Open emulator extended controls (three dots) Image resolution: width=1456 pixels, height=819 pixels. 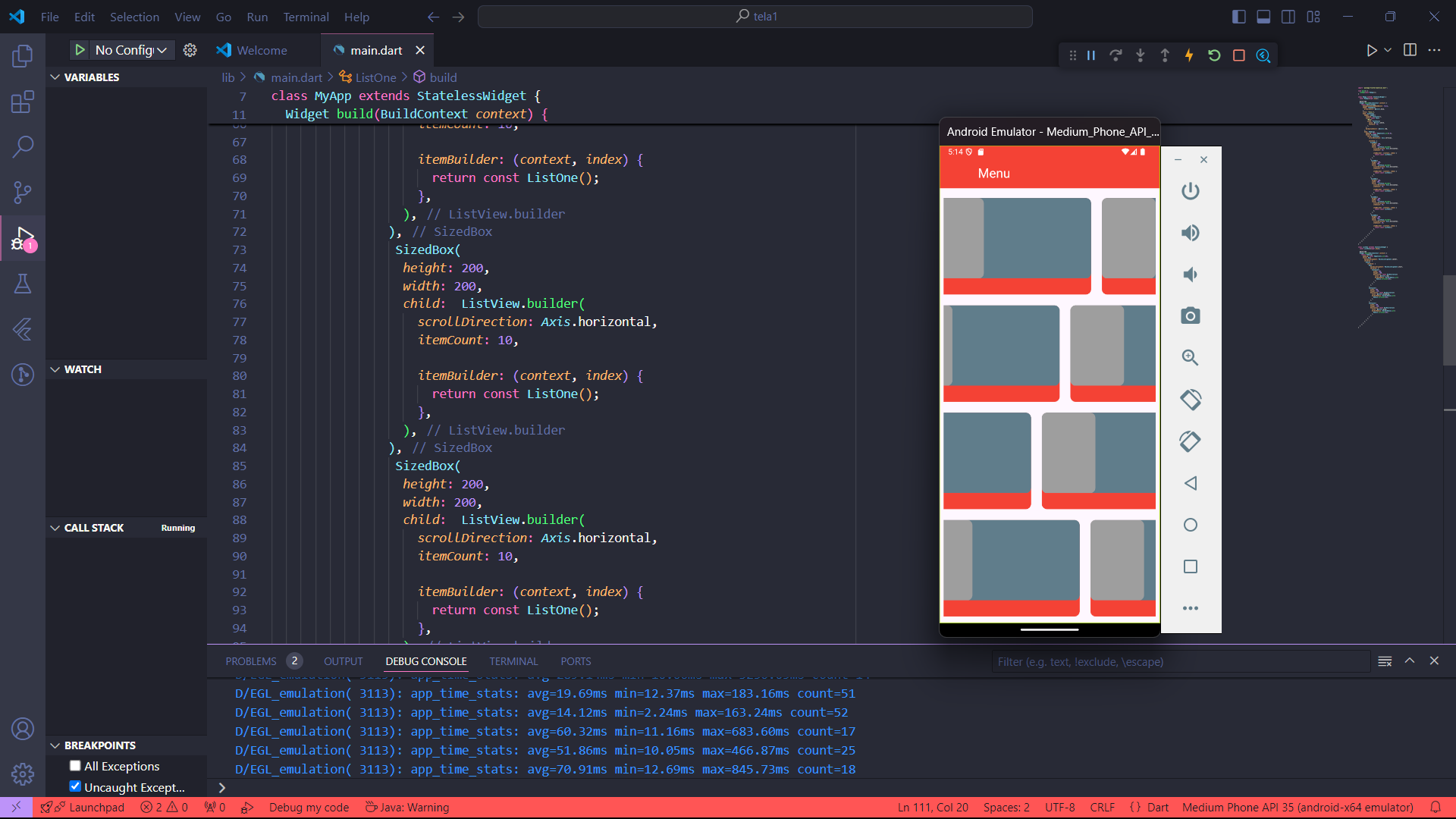point(1191,608)
